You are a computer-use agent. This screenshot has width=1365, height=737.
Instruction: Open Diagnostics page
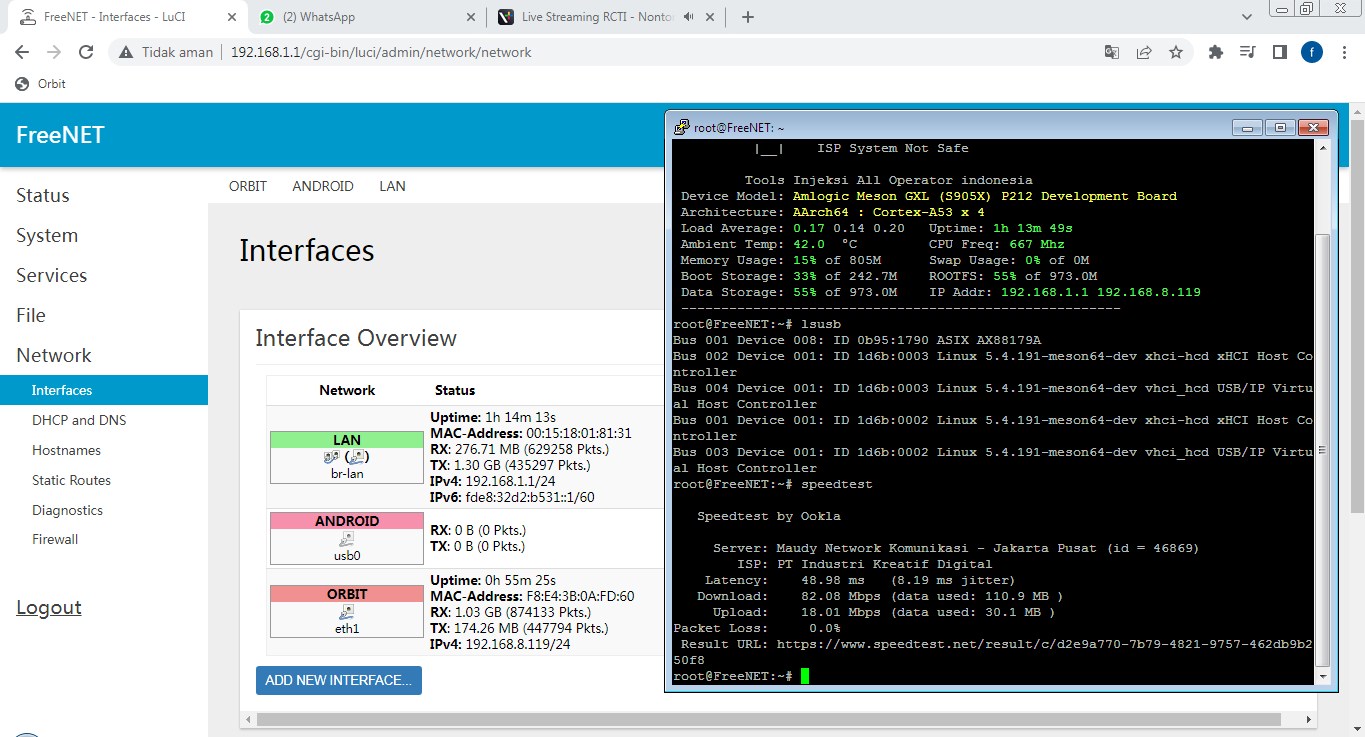(x=67, y=510)
